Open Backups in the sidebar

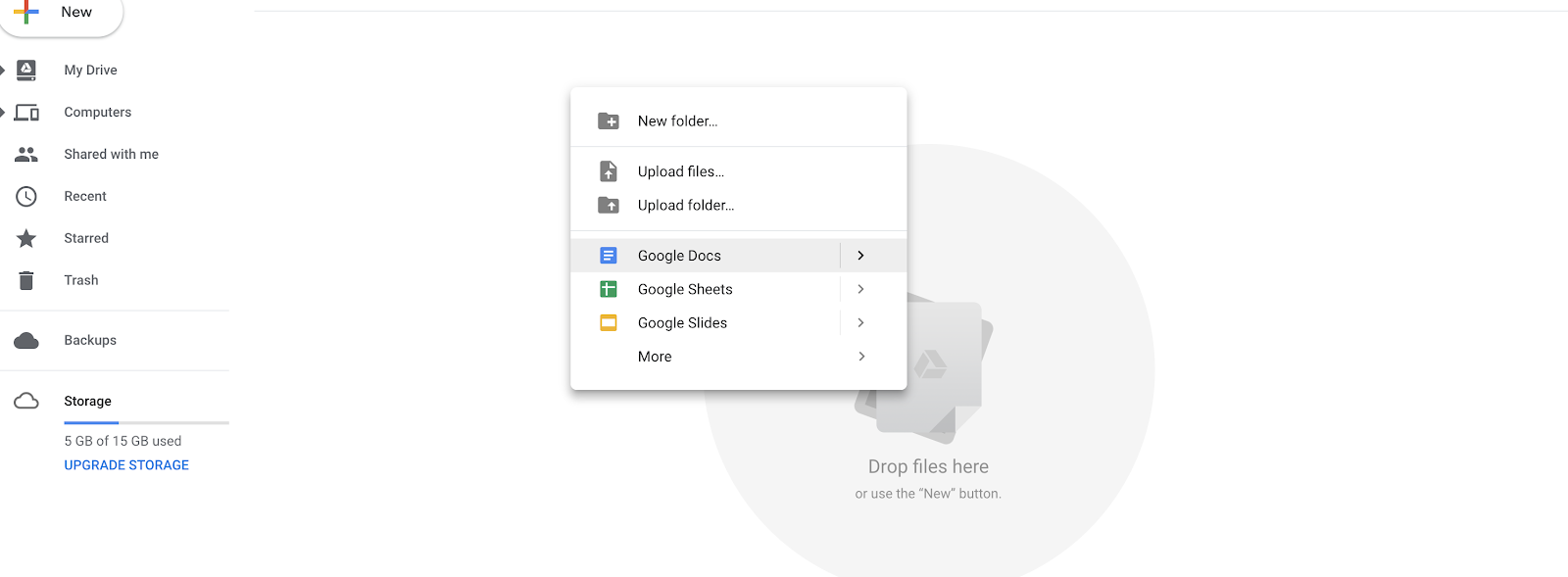pos(90,341)
